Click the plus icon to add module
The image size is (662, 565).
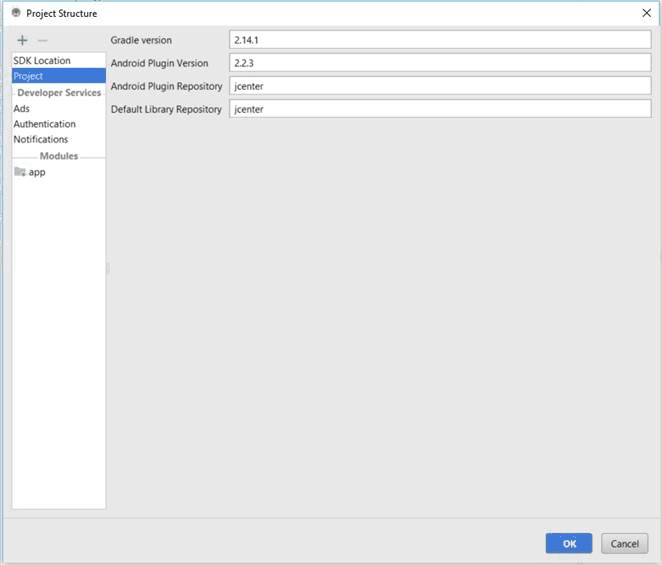point(22,40)
